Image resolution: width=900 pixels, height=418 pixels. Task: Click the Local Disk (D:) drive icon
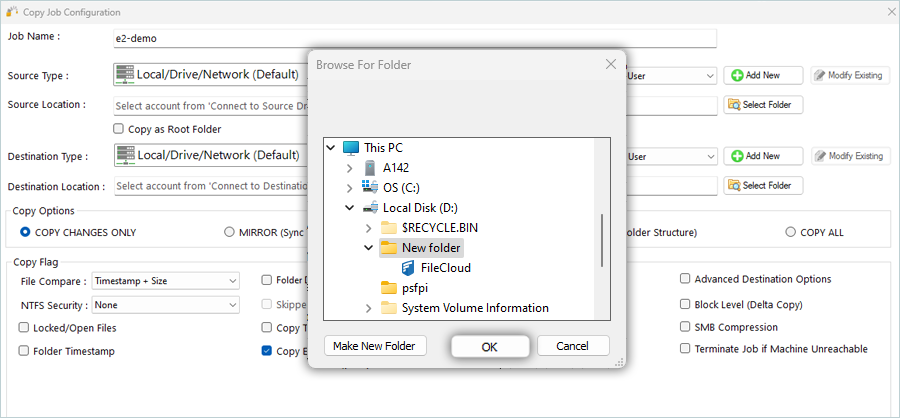370,207
